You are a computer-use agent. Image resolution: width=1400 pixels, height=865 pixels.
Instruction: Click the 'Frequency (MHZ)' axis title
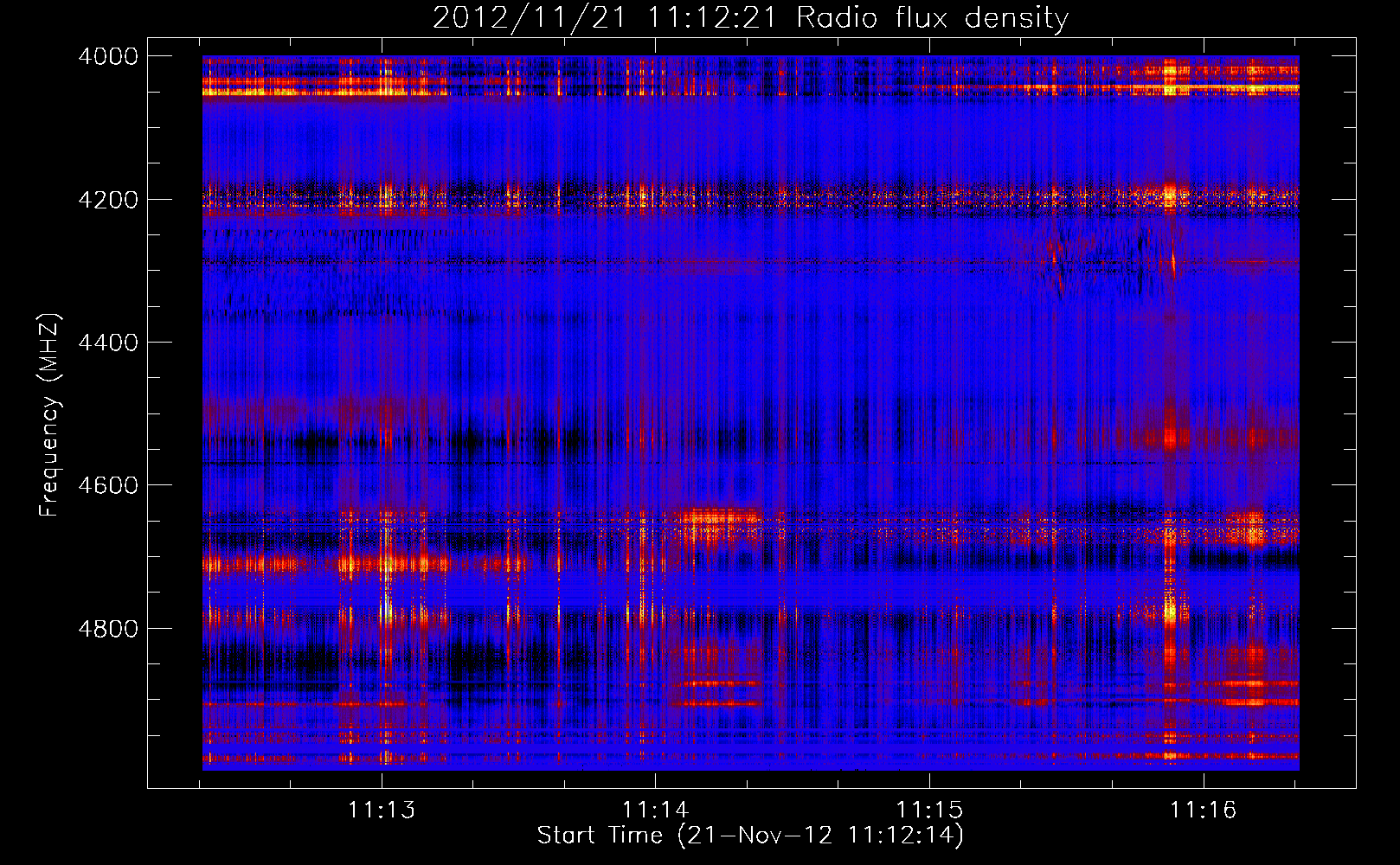50,415
